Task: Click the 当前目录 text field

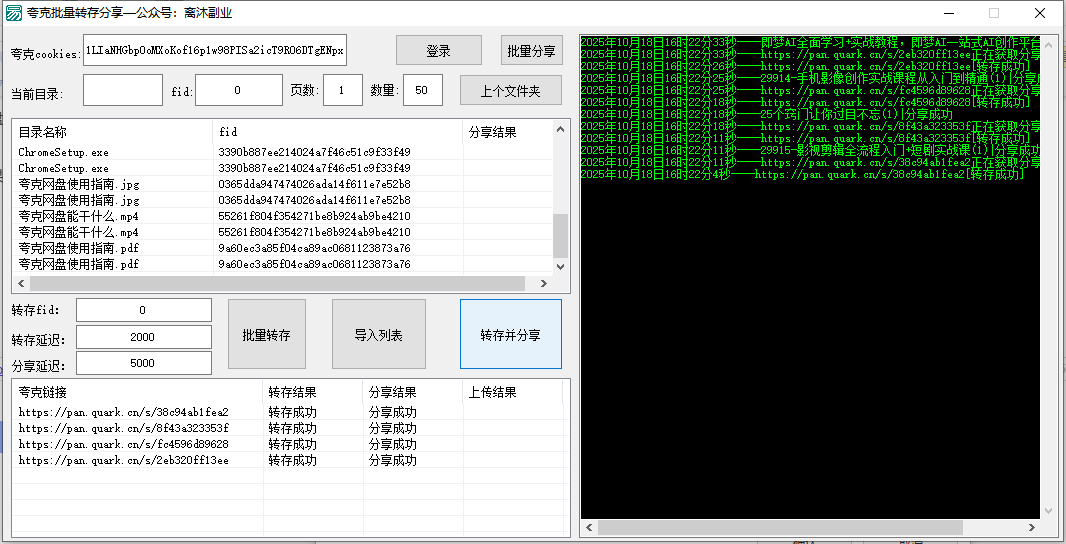Action: (122, 91)
